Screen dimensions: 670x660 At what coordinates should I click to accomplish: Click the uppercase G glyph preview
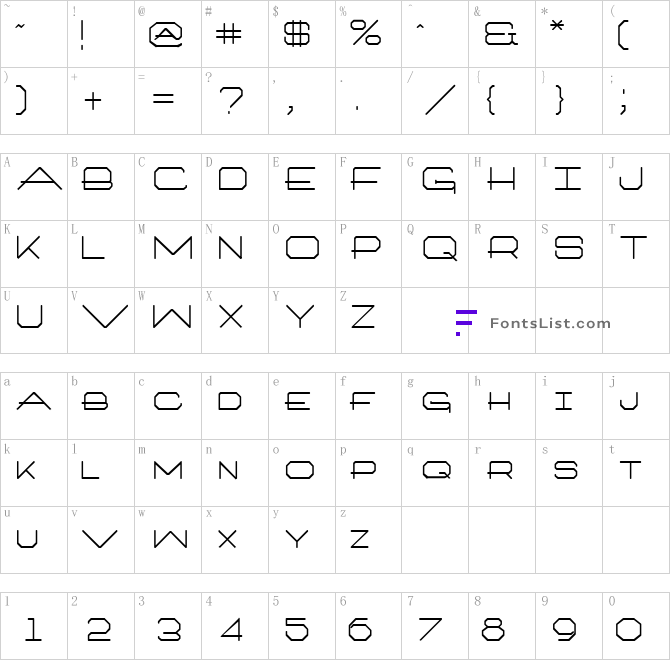439,180
